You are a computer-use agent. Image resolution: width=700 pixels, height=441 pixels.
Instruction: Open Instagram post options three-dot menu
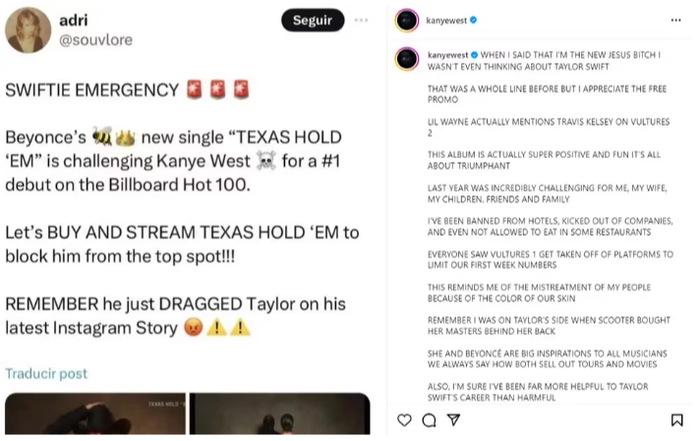coord(676,20)
